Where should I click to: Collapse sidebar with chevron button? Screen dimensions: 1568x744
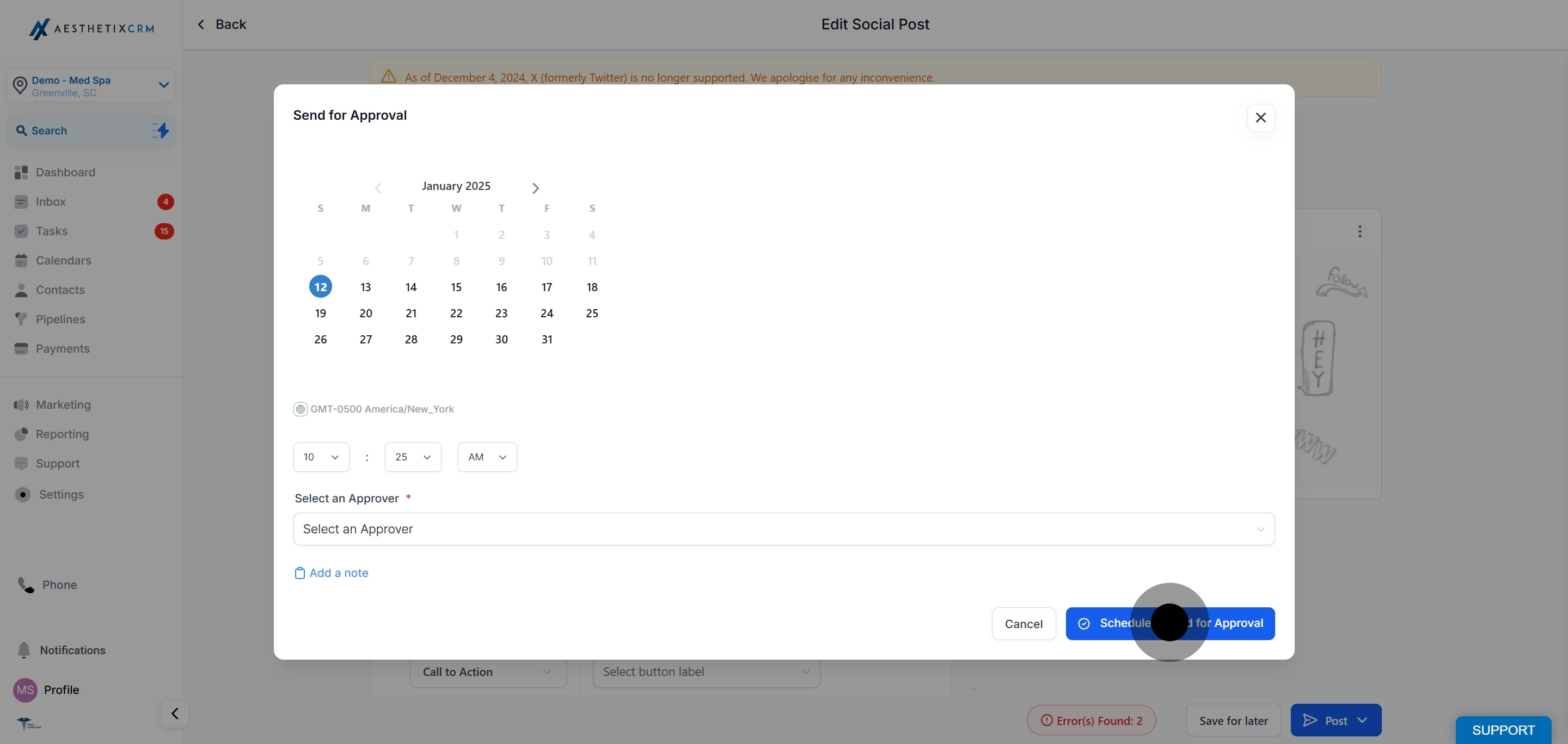click(x=174, y=713)
